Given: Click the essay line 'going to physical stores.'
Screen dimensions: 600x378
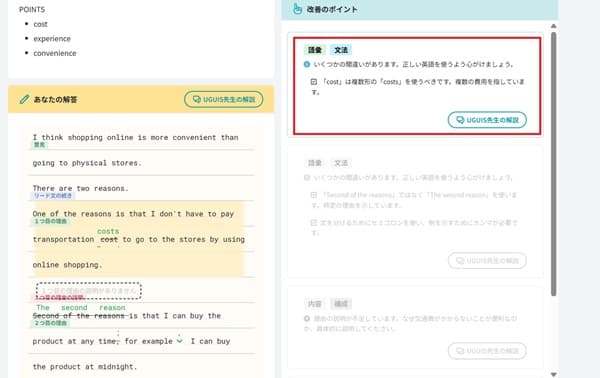Looking at the screenshot, I should 87,163.
